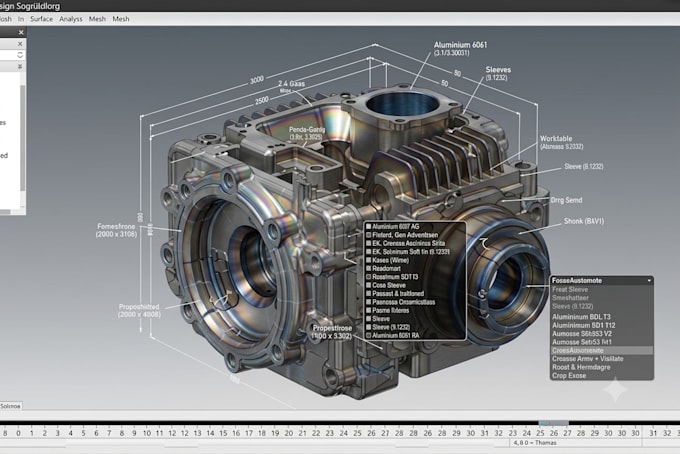Click the Shonk (BAV1) callout label

(584, 221)
